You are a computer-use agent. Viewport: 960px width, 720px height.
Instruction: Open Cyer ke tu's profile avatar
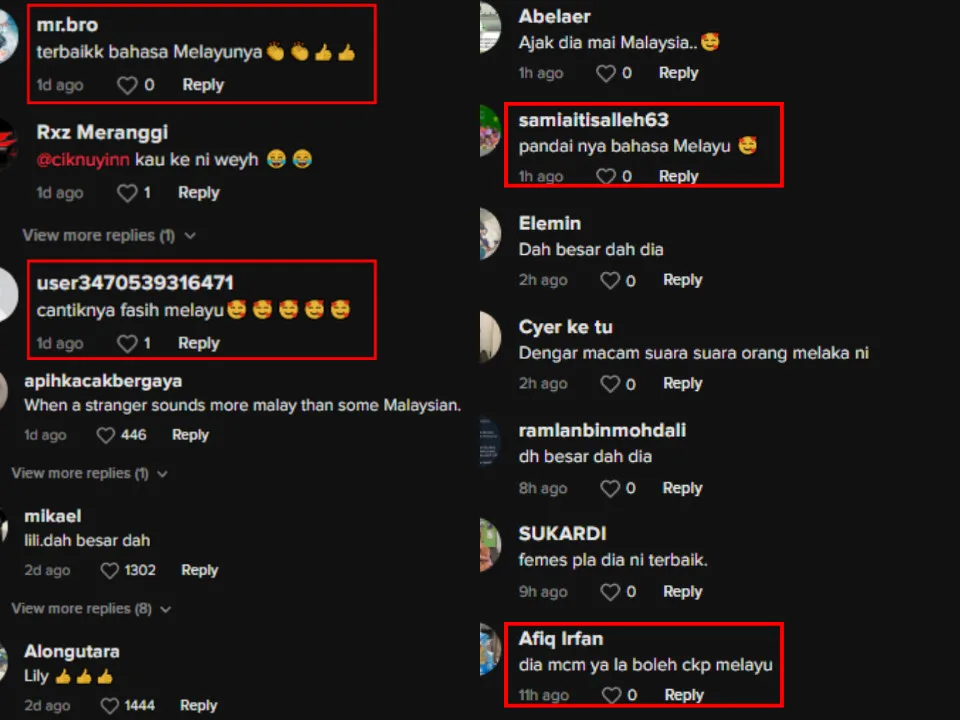tap(490, 337)
